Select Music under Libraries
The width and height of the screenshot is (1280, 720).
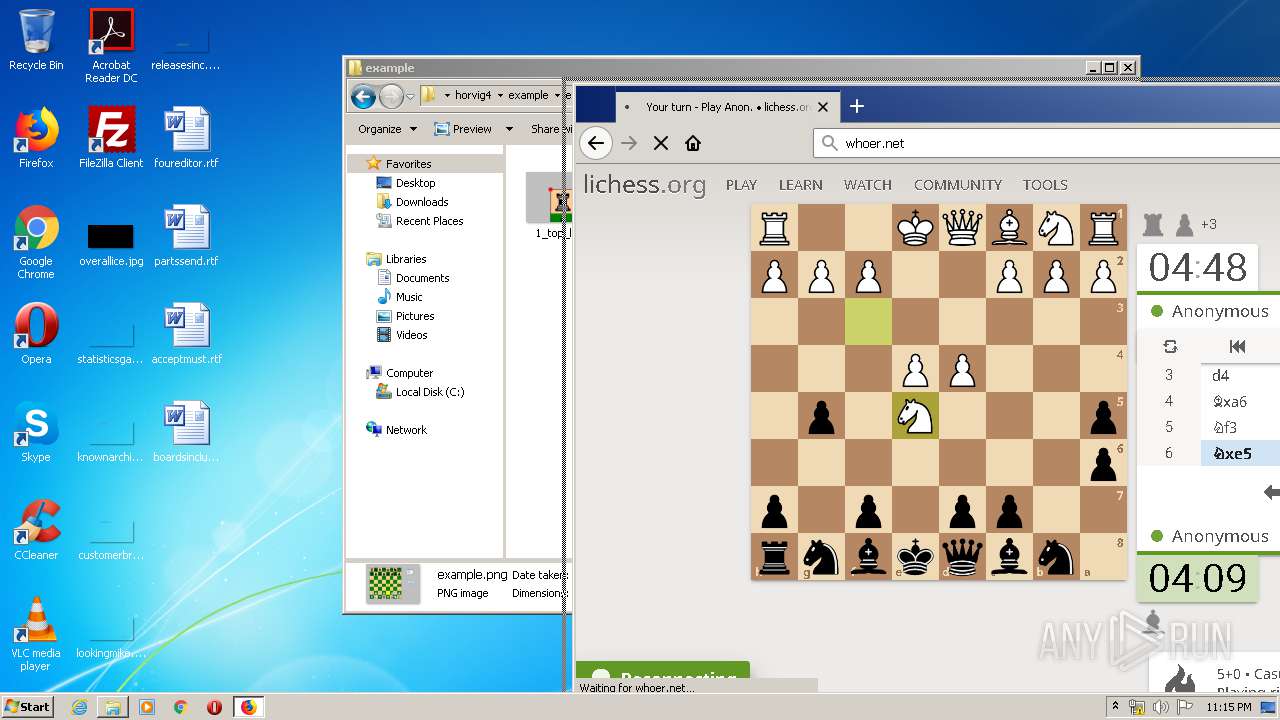click(409, 297)
